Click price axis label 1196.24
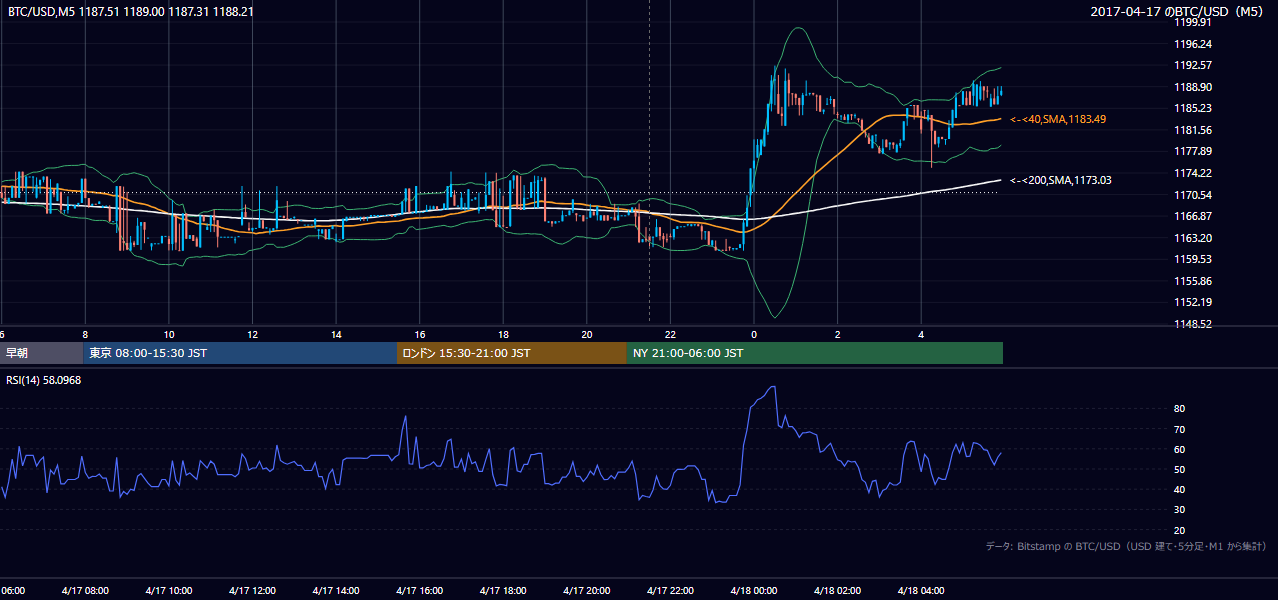The height and width of the screenshot is (600, 1278). pos(1193,44)
